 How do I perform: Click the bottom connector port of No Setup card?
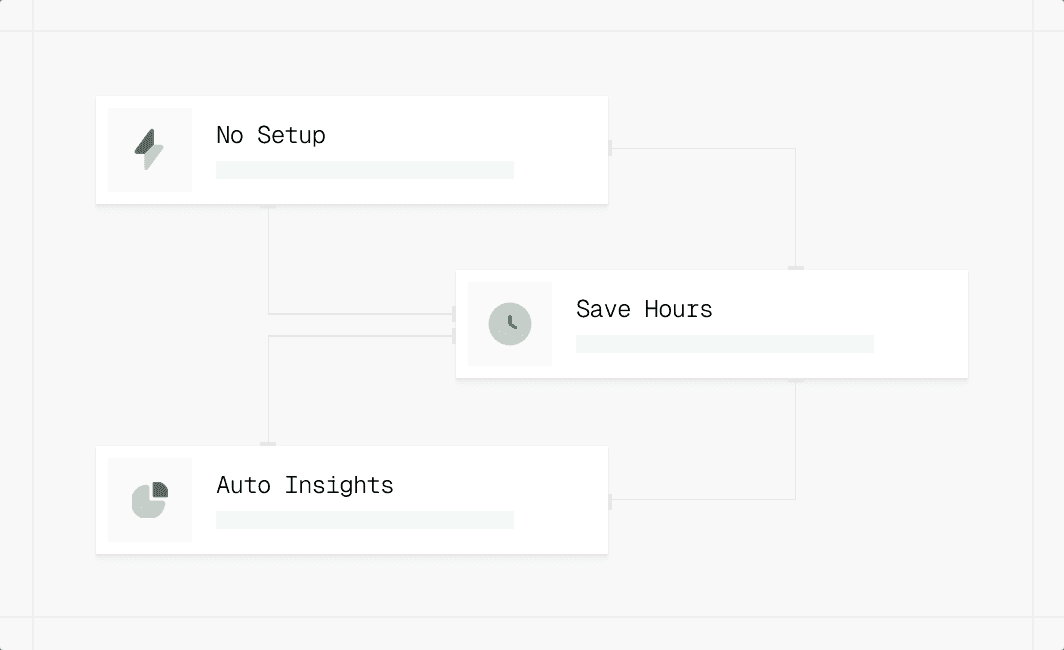coord(268,206)
